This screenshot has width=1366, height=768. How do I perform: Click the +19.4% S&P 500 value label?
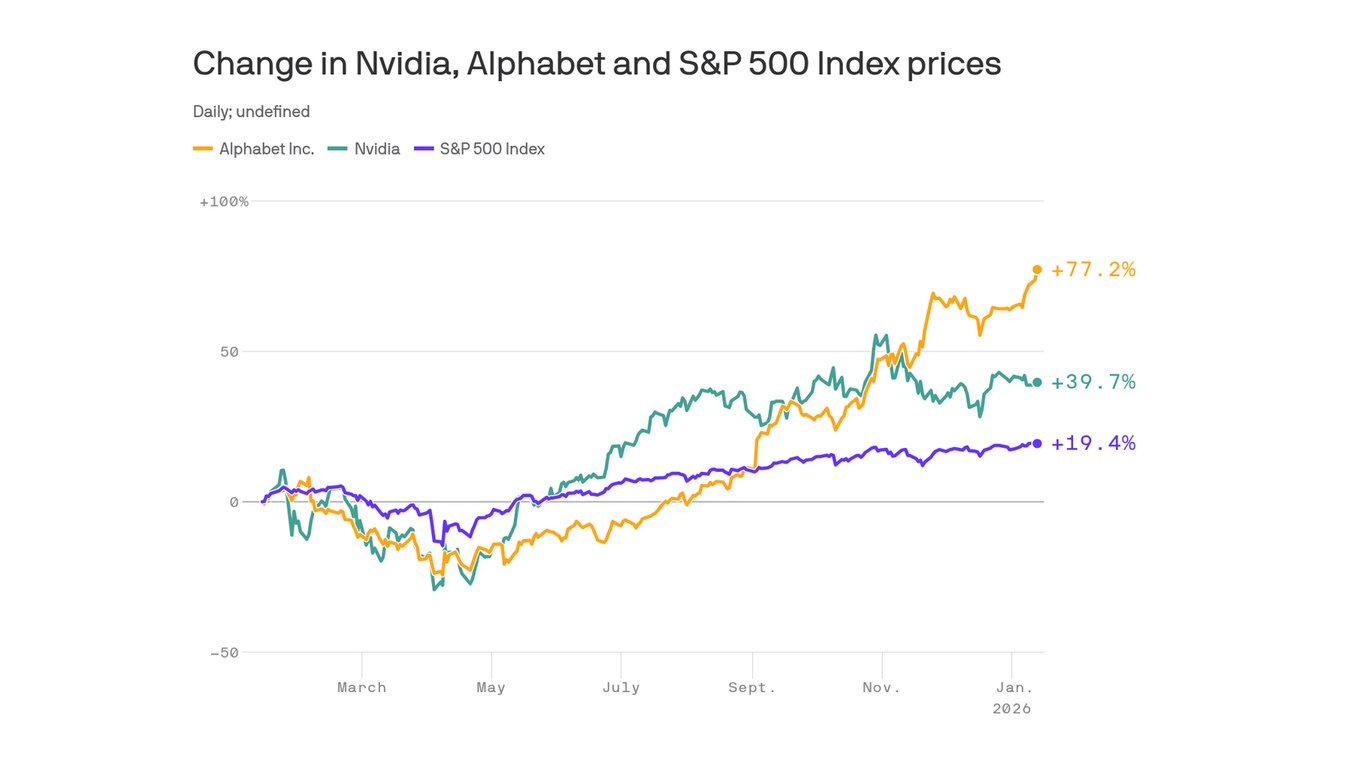(x=1093, y=443)
